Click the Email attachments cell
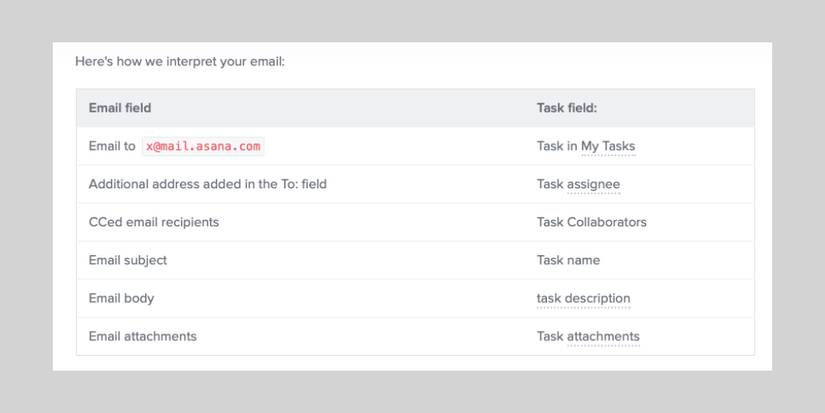Viewport: 825px width, 413px height. coord(142,336)
